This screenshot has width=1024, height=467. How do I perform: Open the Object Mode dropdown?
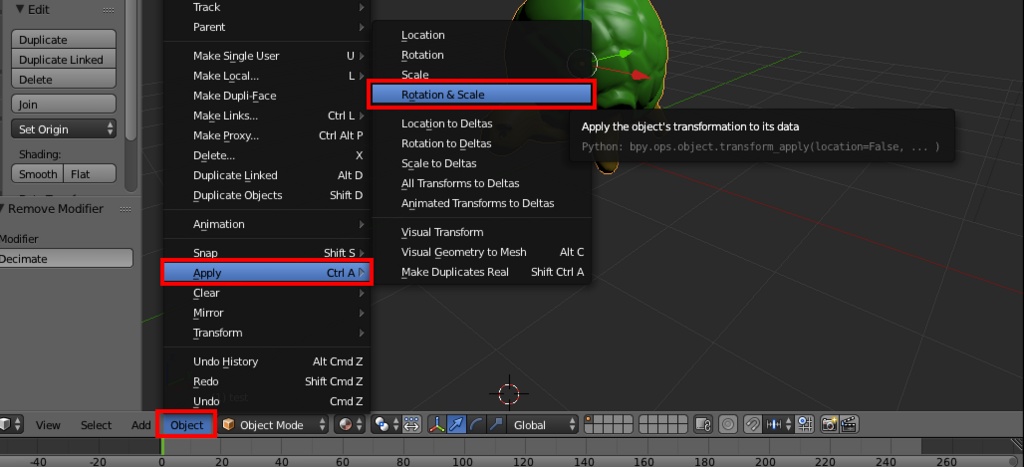274,425
